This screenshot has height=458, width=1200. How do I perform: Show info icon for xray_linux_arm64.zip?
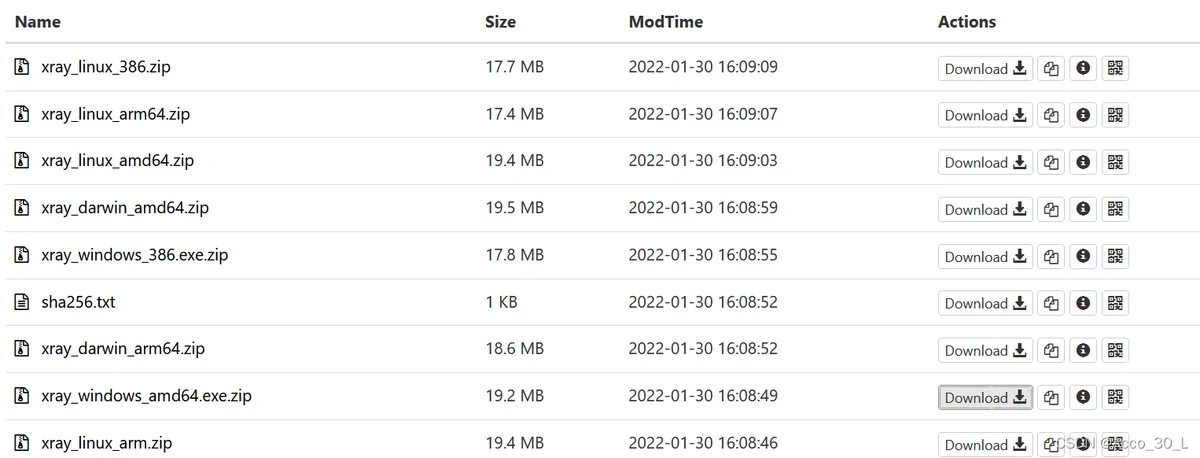(x=1083, y=115)
